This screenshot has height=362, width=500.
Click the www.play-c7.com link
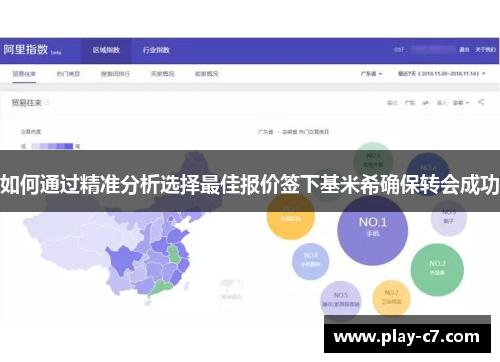(x=407, y=337)
